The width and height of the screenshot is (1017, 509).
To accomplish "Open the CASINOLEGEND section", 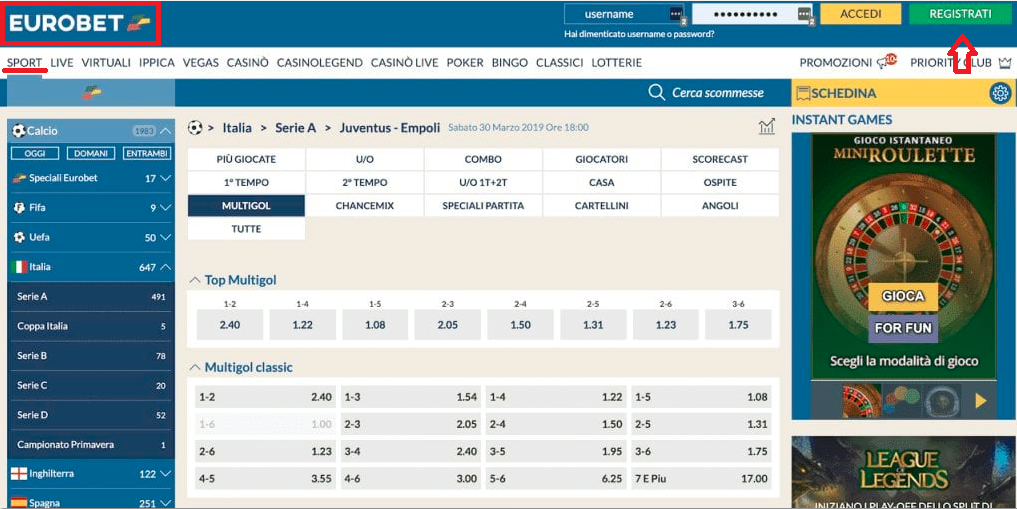I will pyautogui.click(x=320, y=63).
